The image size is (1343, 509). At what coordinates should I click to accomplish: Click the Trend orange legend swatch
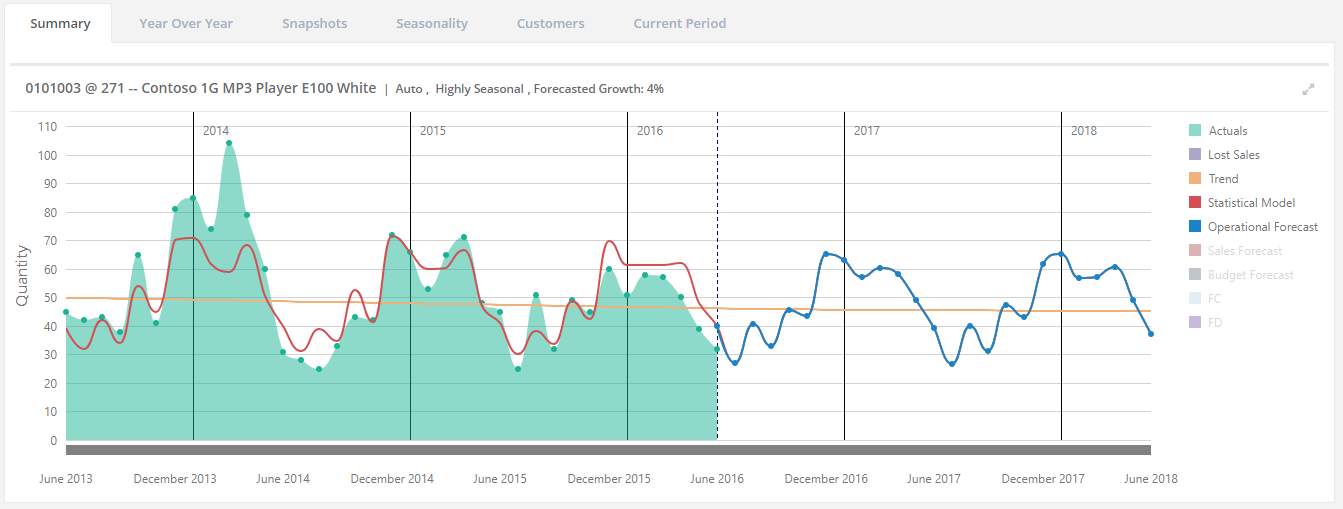pyautogui.click(x=1194, y=179)
